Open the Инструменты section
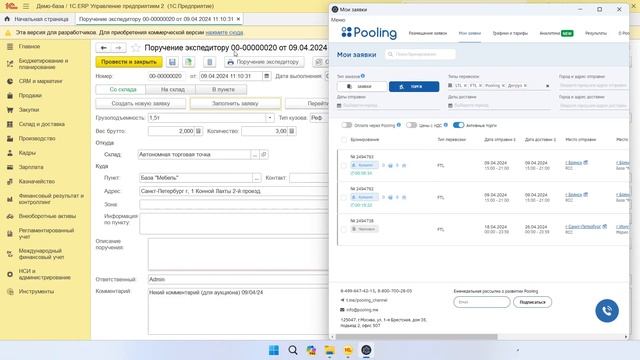The width and height of the screenshot is (640, 360). click(x=36, y=291)
